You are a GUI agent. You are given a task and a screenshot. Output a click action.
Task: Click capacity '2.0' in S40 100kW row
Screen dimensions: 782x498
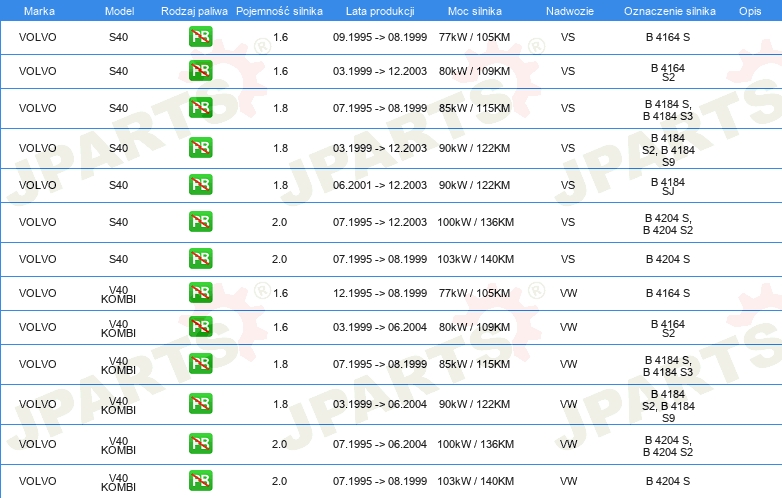[279, 222]
